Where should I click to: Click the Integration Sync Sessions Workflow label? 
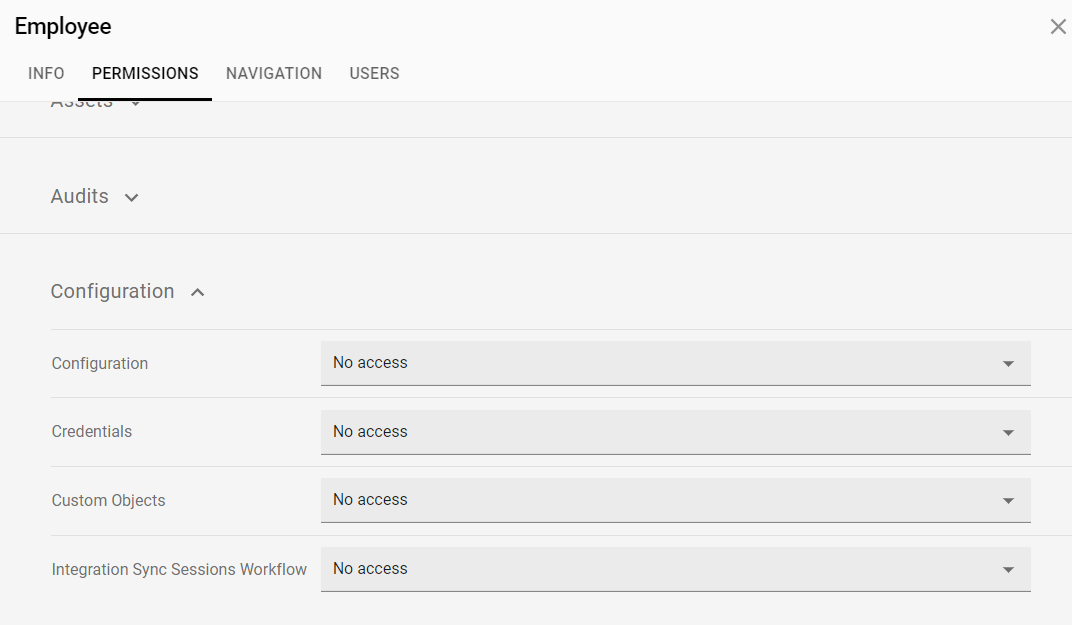click(179, 569)
